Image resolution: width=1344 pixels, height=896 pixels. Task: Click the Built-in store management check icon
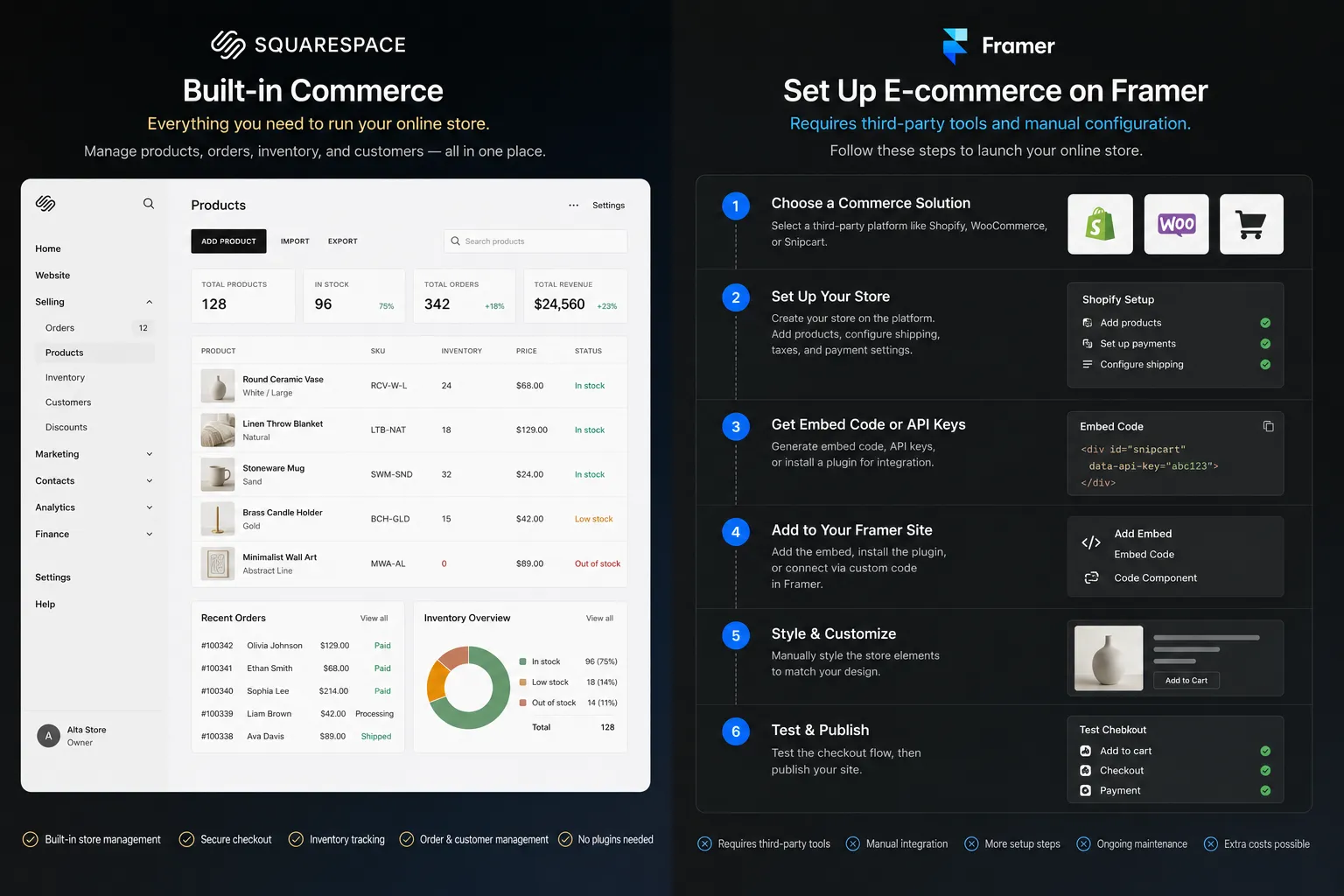click(31, 839)
